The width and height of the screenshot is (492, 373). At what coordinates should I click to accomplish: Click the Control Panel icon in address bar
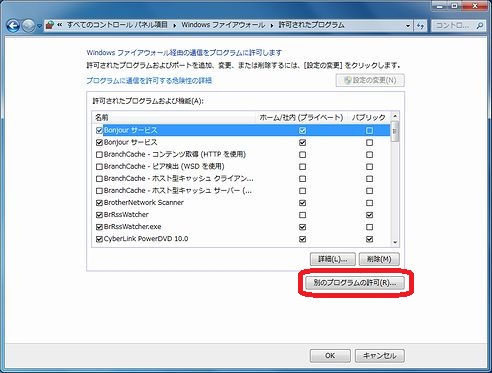[50, 25]
